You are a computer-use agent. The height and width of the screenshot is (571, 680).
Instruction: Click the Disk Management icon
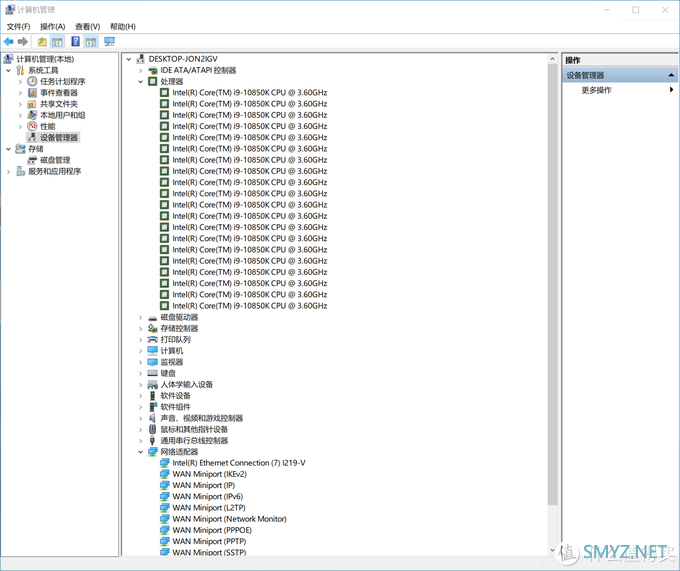(x=32, y=160)
